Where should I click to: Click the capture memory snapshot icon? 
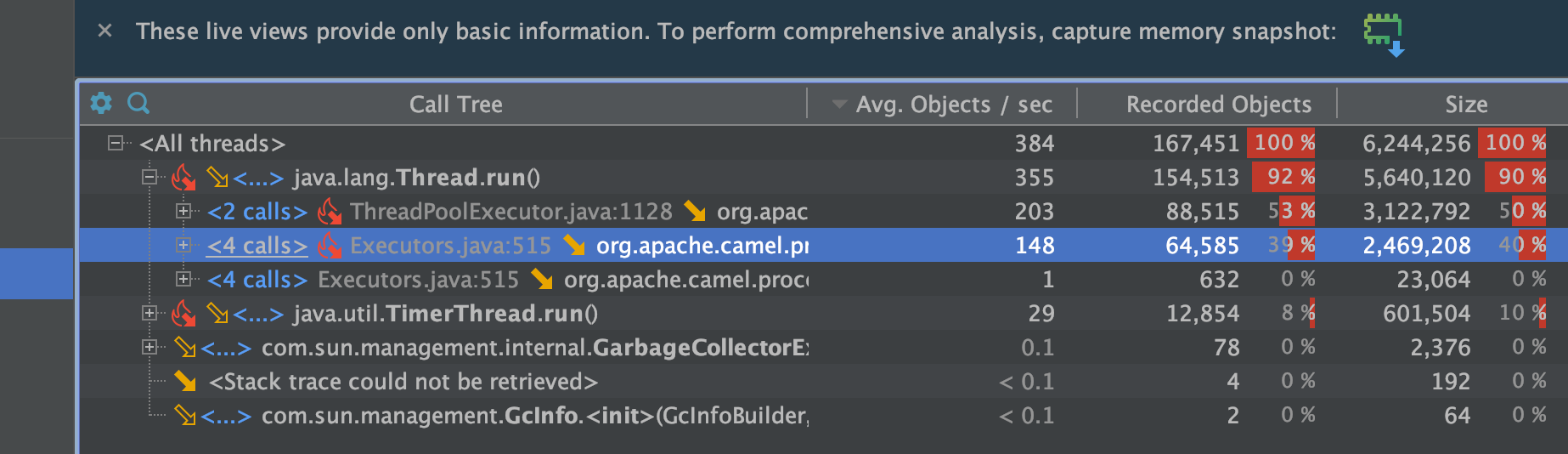[1383, 34]
